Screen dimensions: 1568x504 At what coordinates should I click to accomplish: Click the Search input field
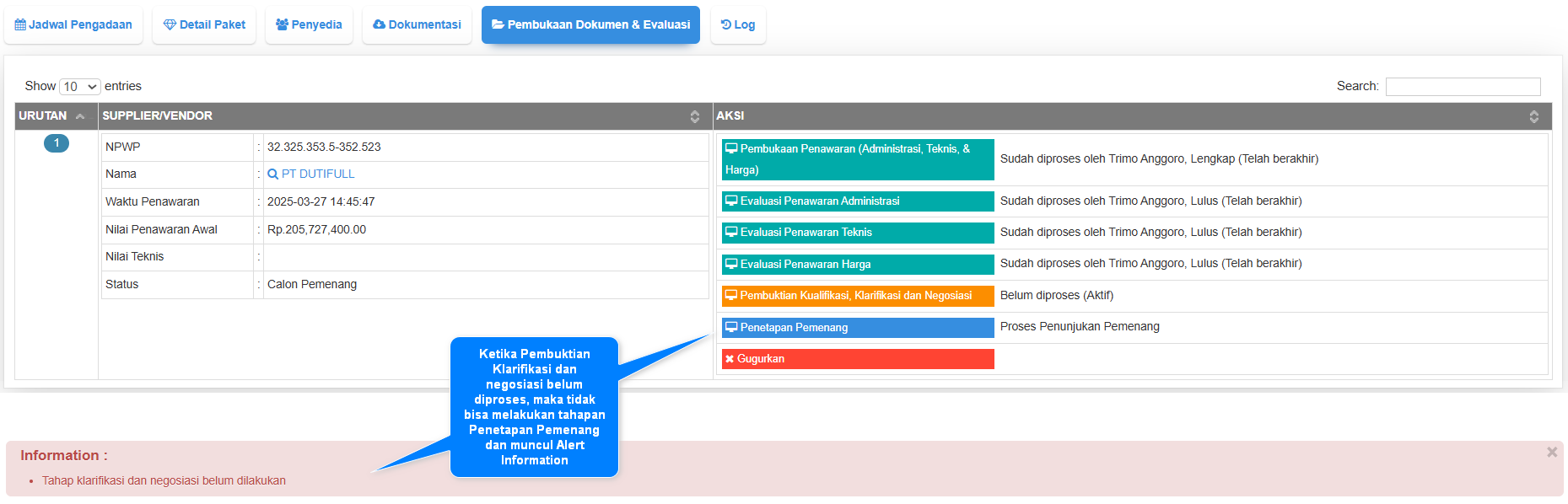click(1463, 87)
